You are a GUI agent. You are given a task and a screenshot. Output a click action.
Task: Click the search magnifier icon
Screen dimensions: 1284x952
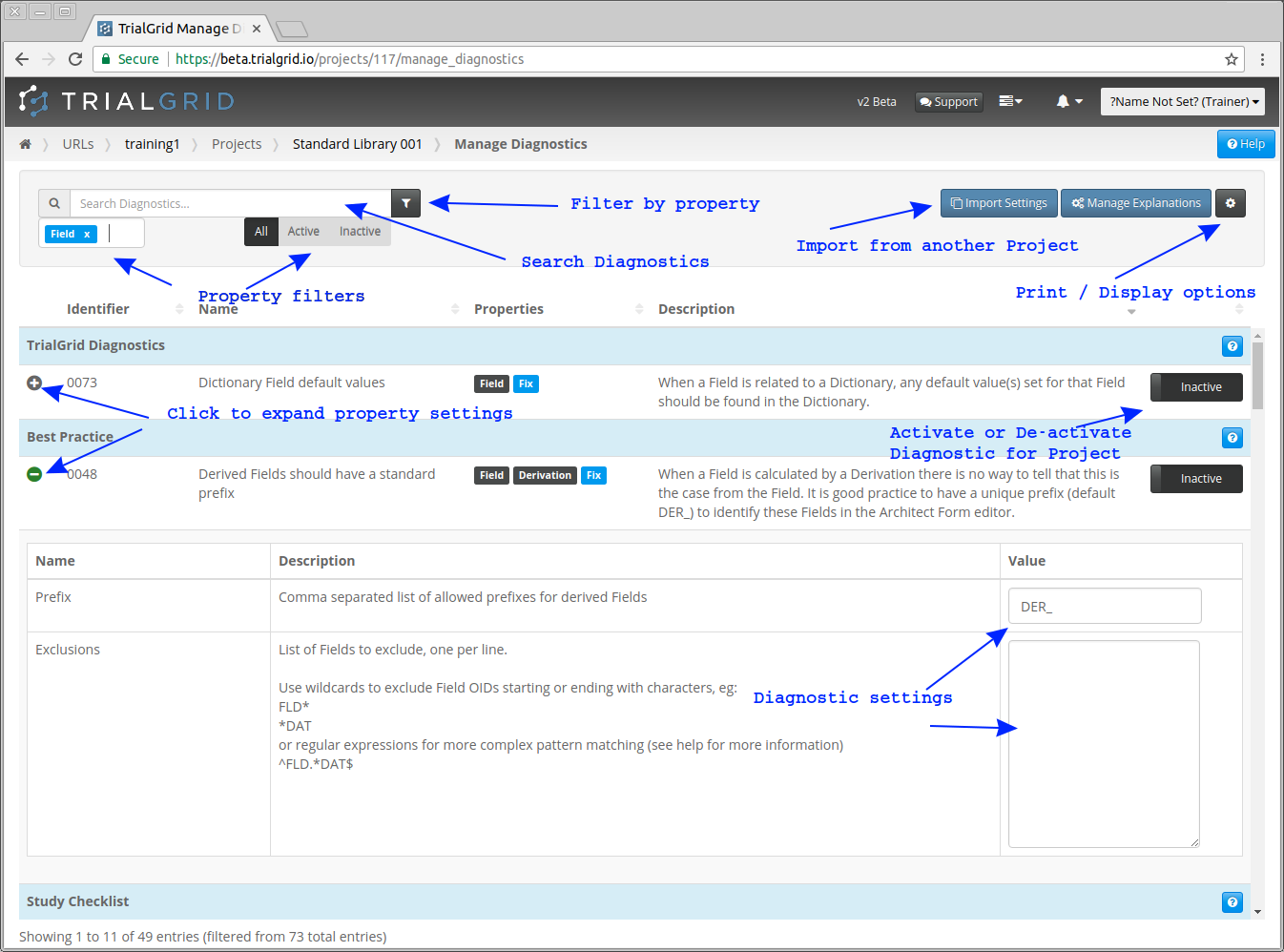click(54, 203)
